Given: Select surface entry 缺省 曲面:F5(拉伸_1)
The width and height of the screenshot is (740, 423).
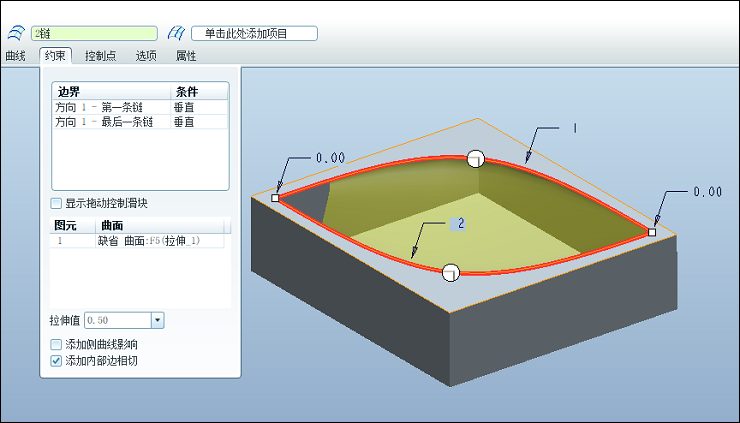Looking at the screenshot, I should point(149,241).
